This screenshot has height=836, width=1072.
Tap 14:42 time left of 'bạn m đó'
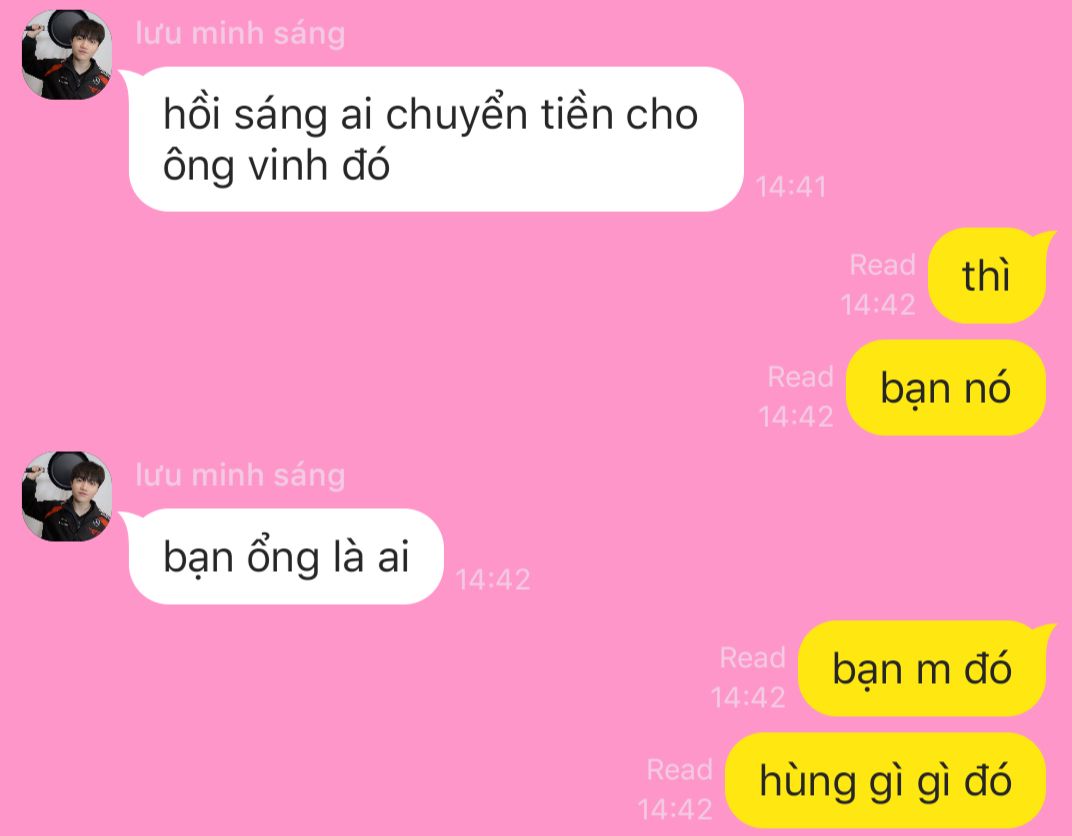747,697
